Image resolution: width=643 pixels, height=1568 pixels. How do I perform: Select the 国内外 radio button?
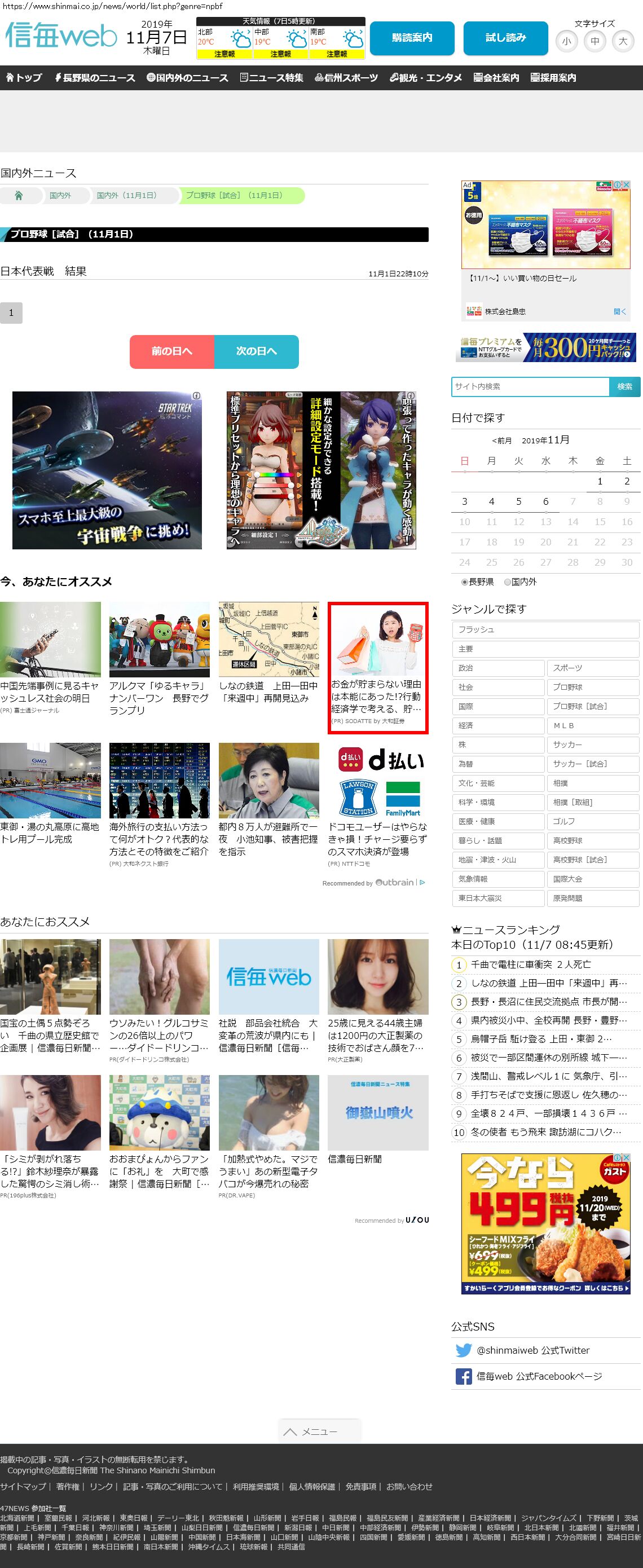507,582
